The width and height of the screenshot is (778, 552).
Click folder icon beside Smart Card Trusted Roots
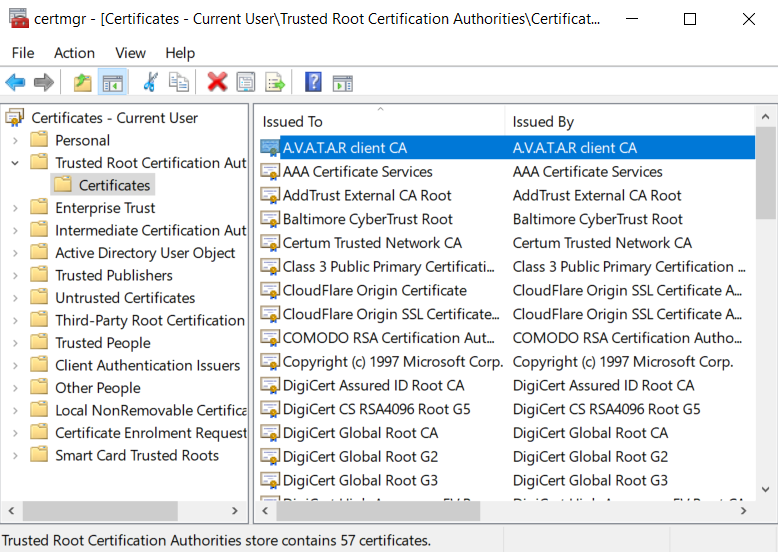pyautogui.click(x=39, y=454)
